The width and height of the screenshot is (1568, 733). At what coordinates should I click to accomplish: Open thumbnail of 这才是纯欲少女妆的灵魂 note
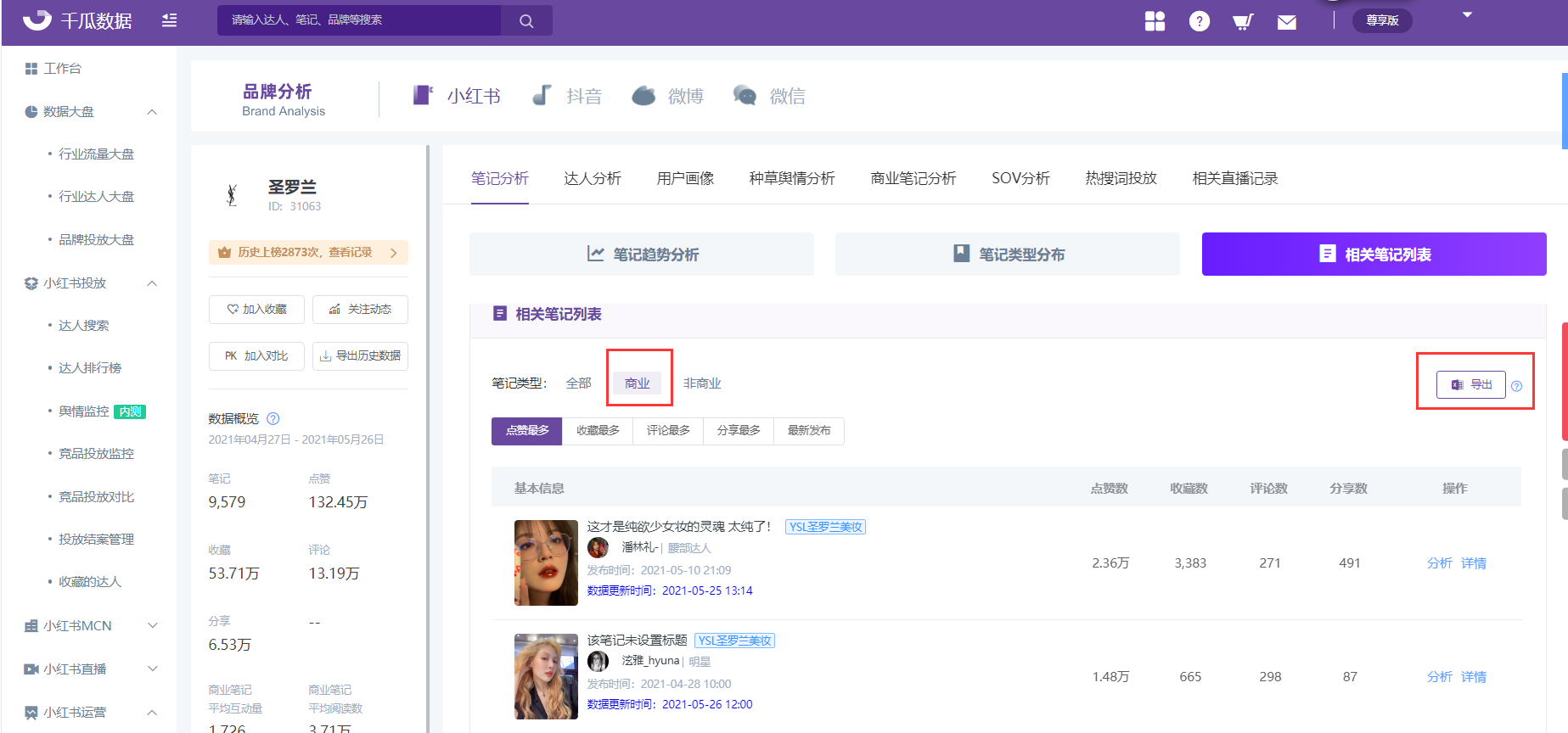(x=546, y=563)
